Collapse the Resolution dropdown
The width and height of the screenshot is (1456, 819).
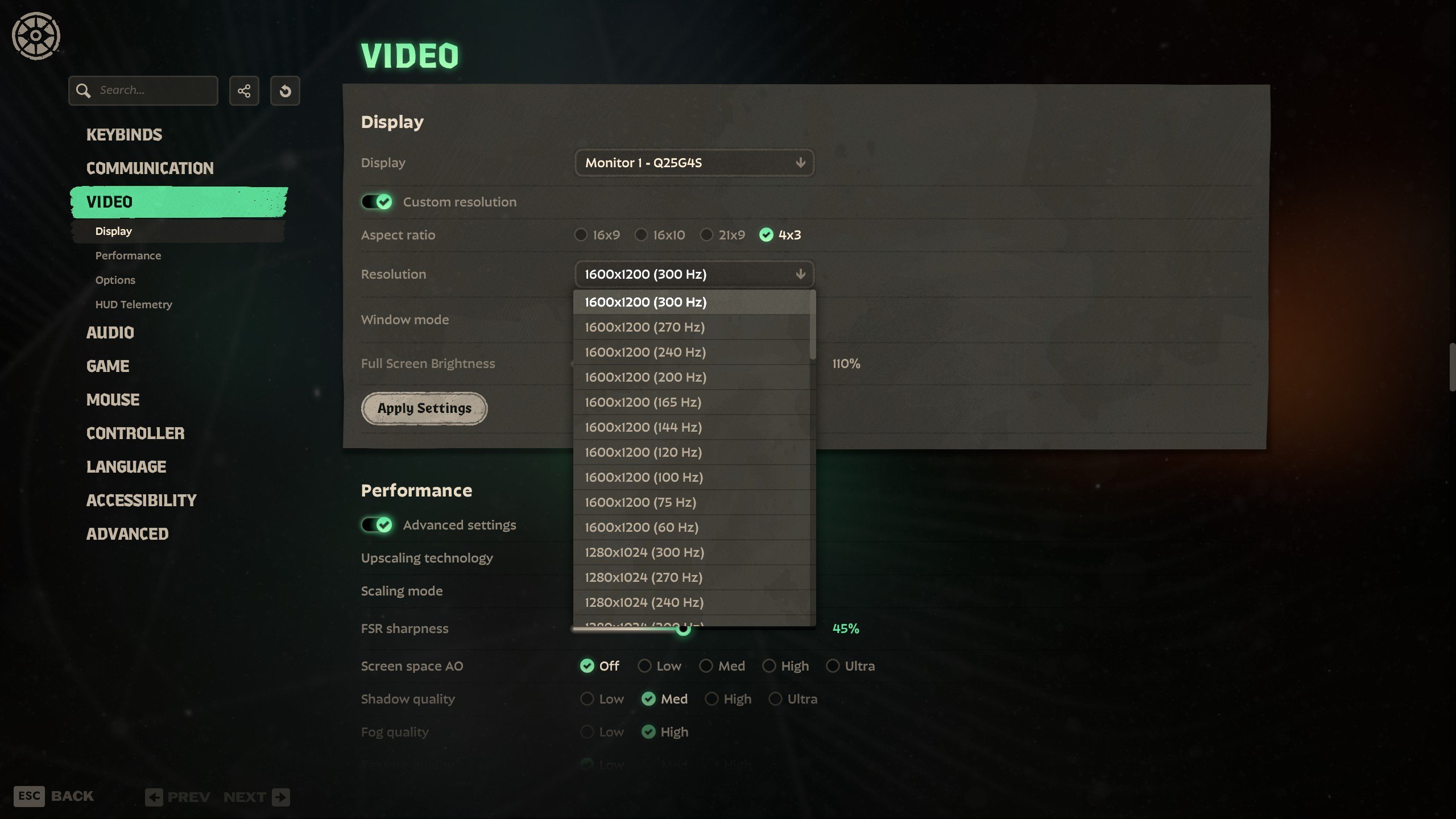[x=694, y=274]
